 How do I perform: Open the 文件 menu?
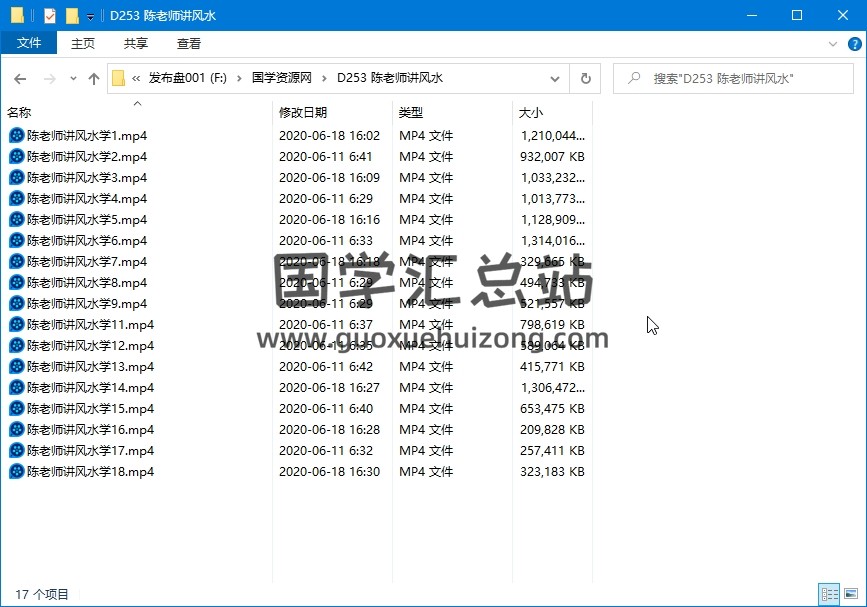(29, 43)
